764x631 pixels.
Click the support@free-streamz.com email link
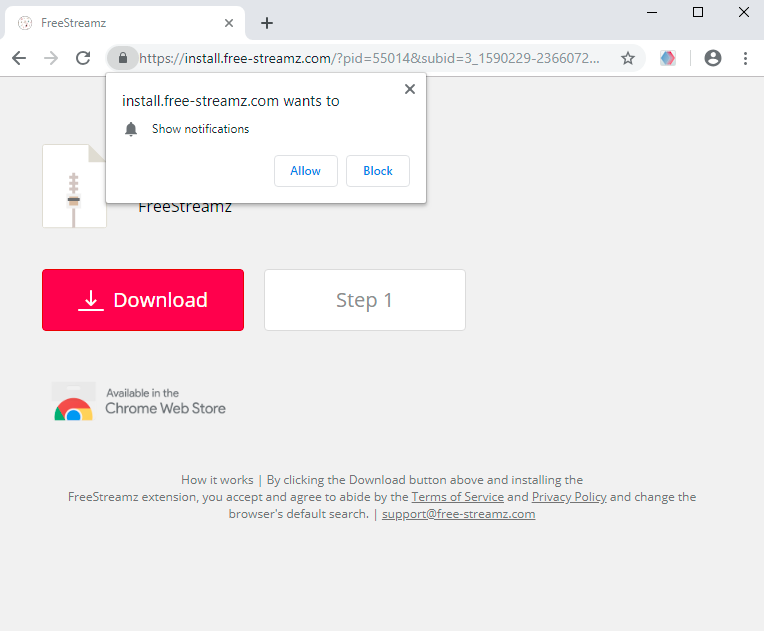tap(458, 514)
